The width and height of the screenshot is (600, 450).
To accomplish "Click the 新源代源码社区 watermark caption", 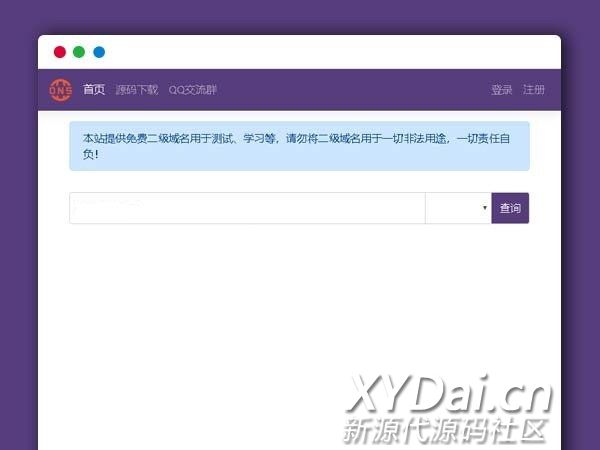I will (x=446, y=431).
